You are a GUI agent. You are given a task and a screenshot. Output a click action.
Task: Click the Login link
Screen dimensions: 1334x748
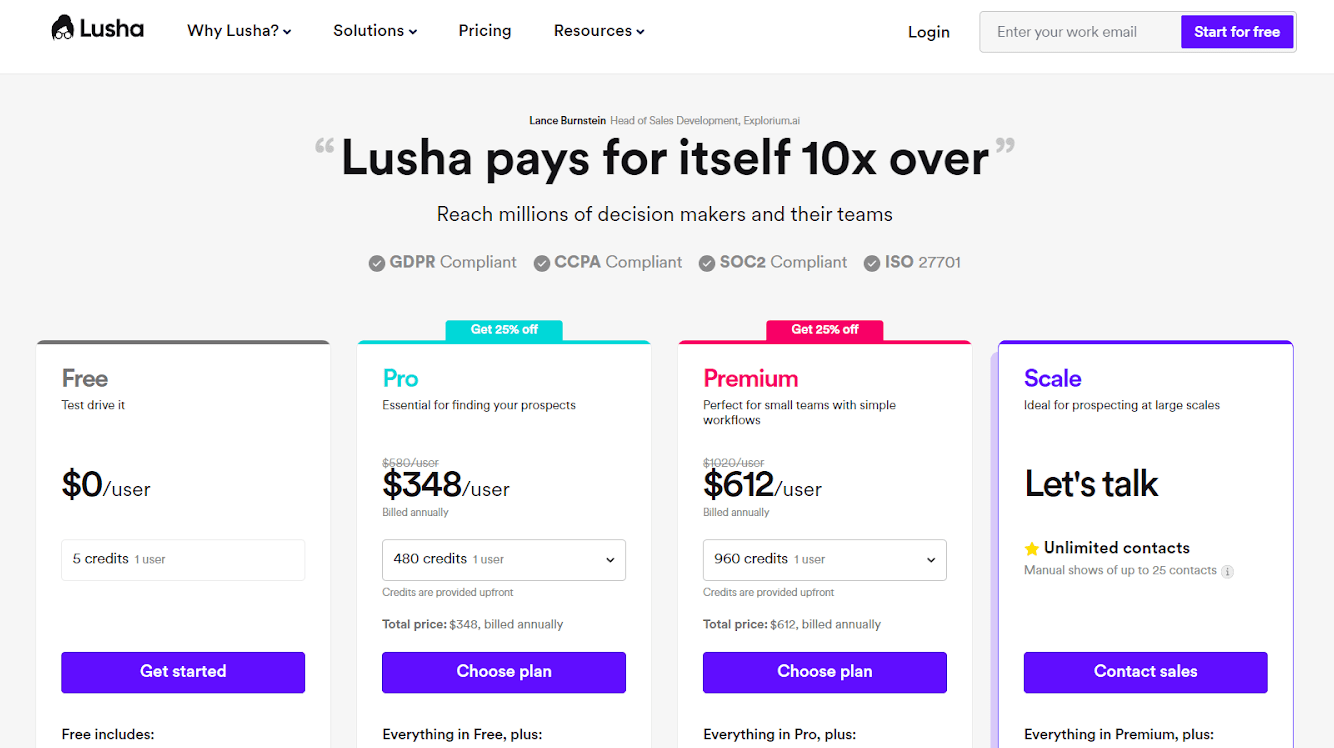(929, 32)
